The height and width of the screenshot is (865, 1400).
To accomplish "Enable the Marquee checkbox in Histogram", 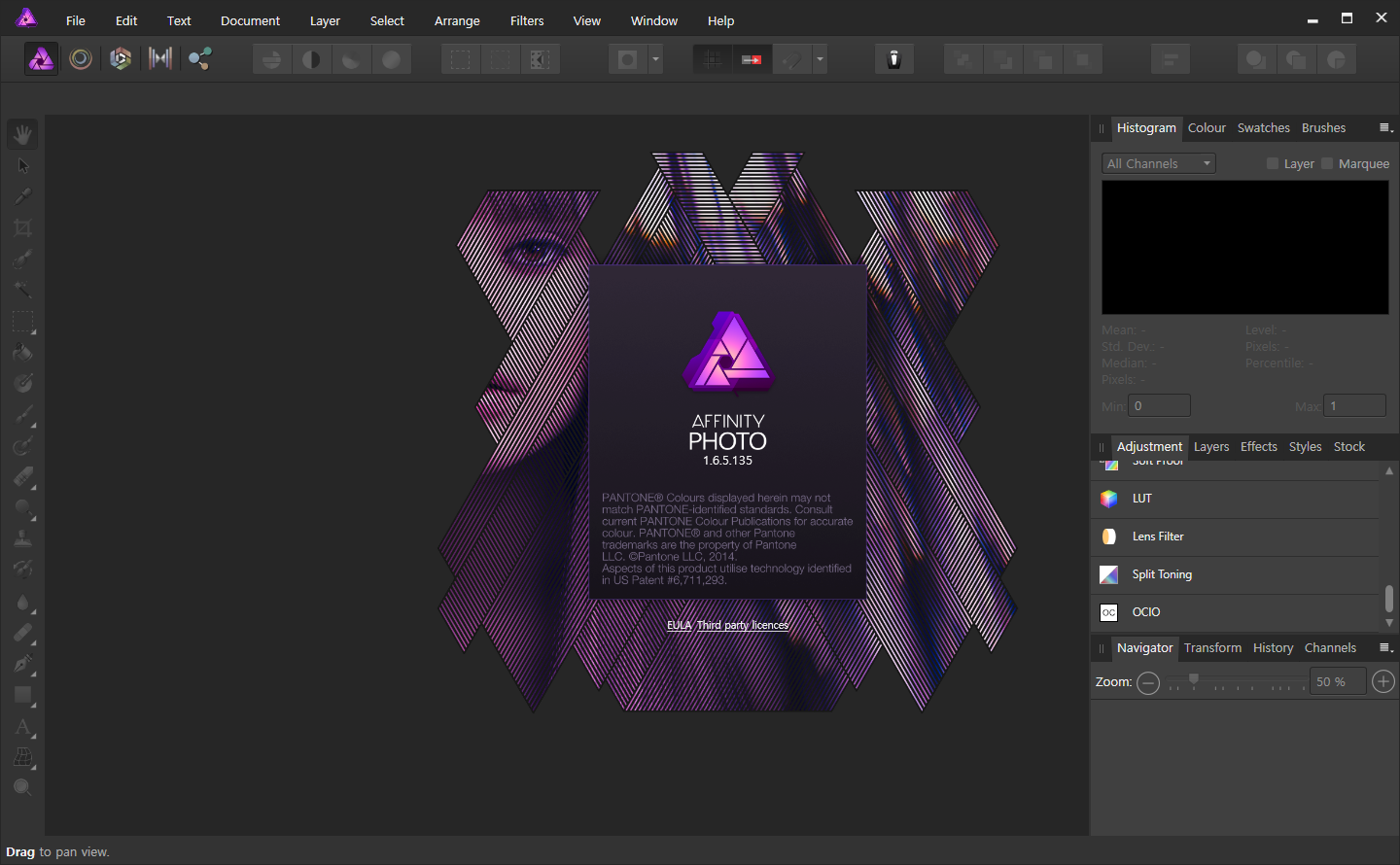I will tap(1327, 163).
